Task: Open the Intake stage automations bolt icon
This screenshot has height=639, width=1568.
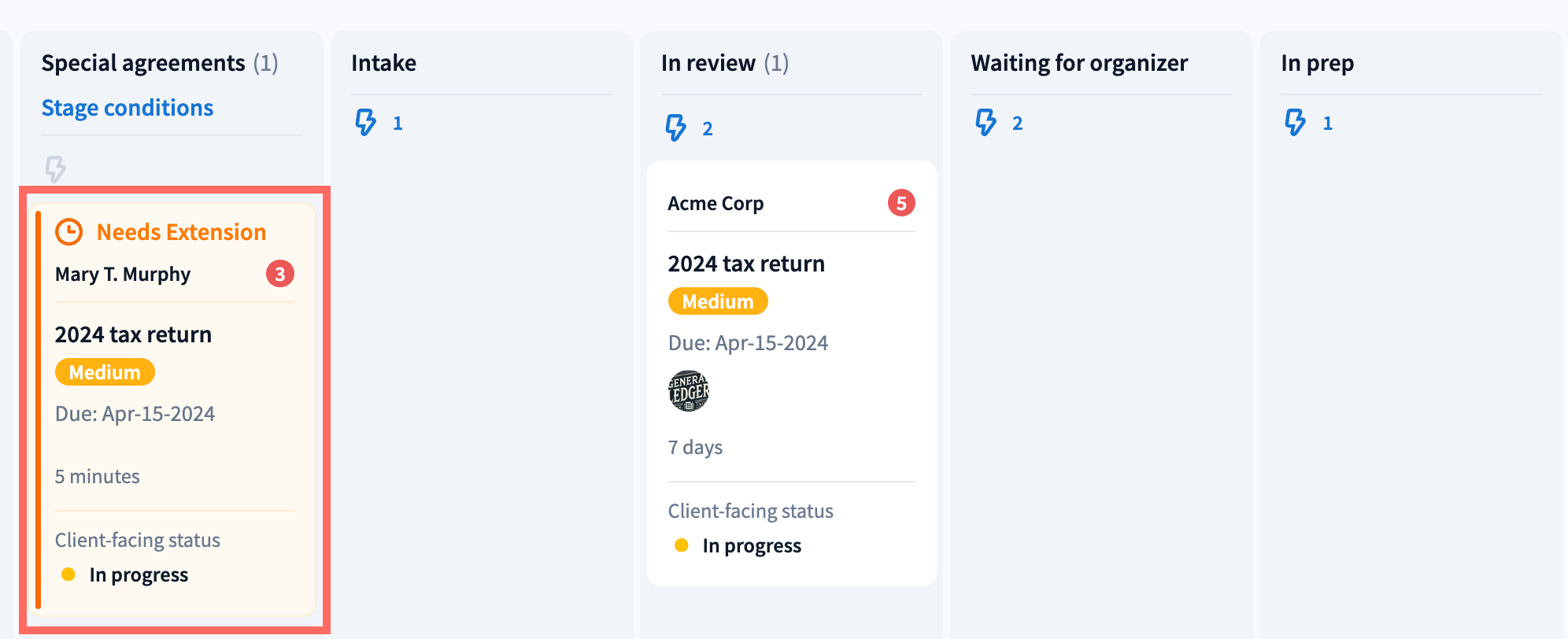Action: [365, 123]
